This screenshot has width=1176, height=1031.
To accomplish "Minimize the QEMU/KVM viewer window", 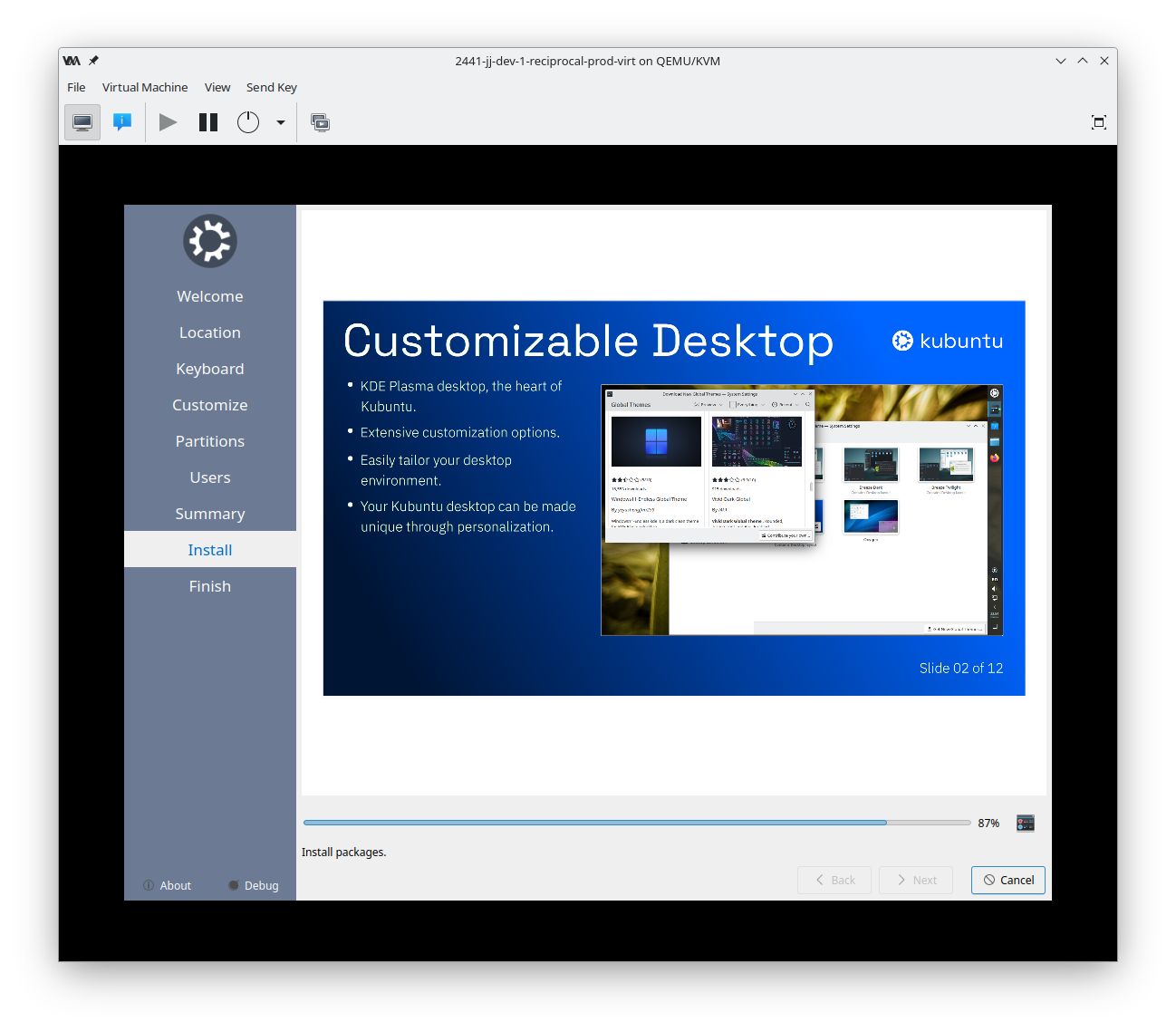I will 1061,61.
